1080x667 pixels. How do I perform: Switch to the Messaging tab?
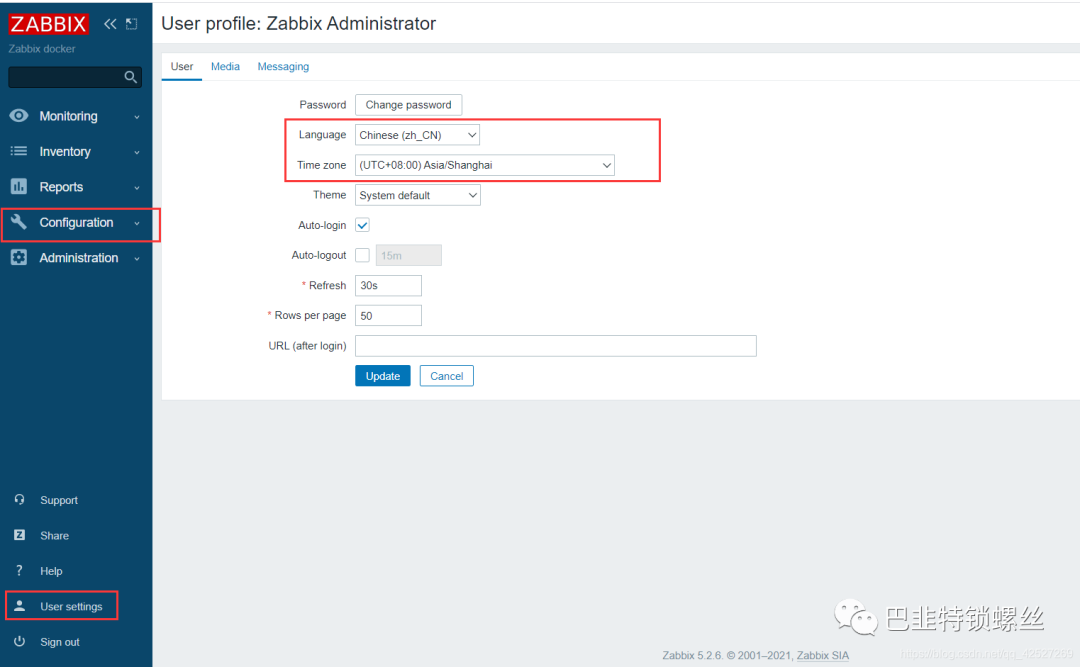[283, 67]
